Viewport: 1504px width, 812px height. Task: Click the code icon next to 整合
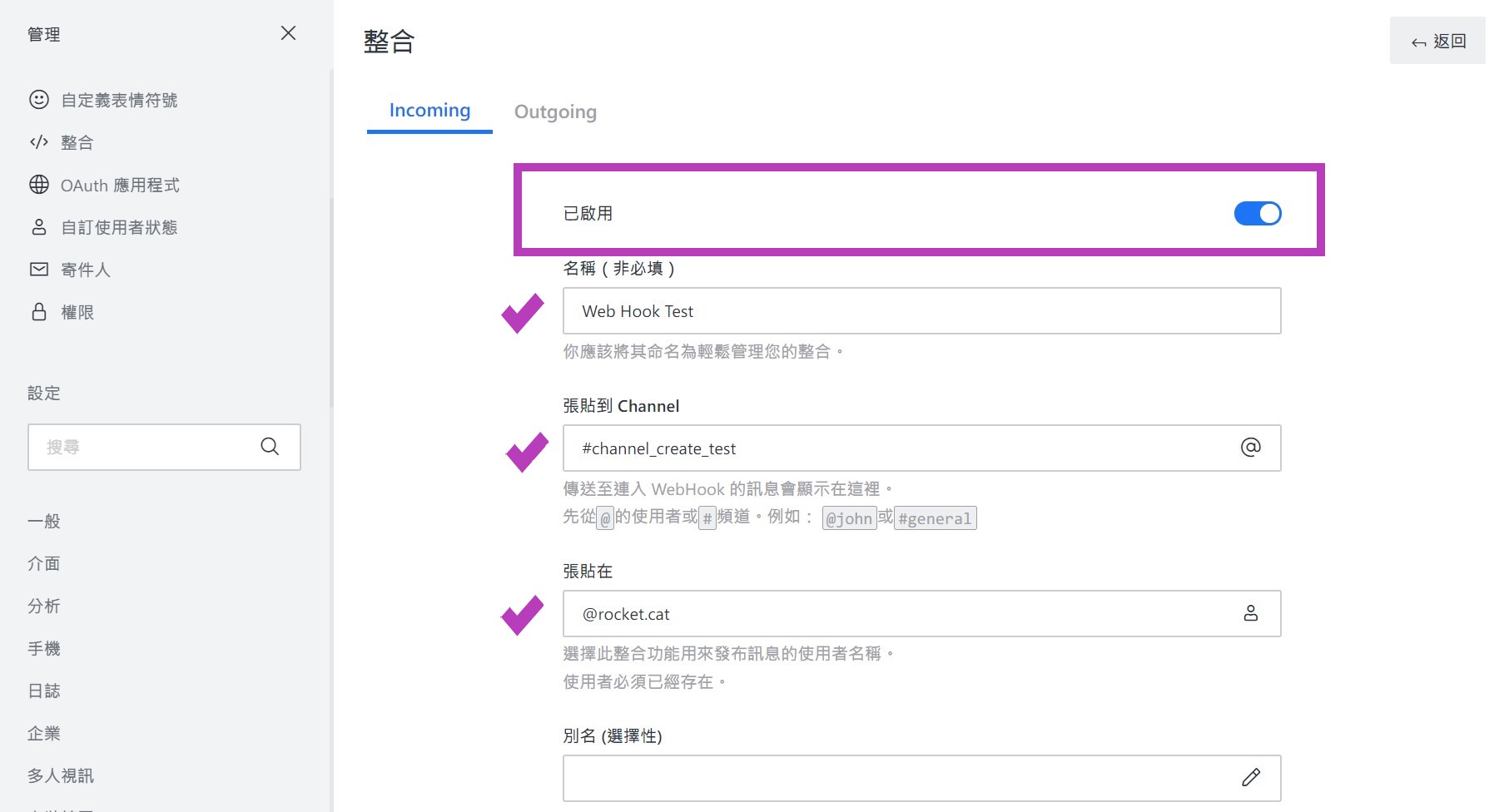pyautogui.click(x=39, y=142)
